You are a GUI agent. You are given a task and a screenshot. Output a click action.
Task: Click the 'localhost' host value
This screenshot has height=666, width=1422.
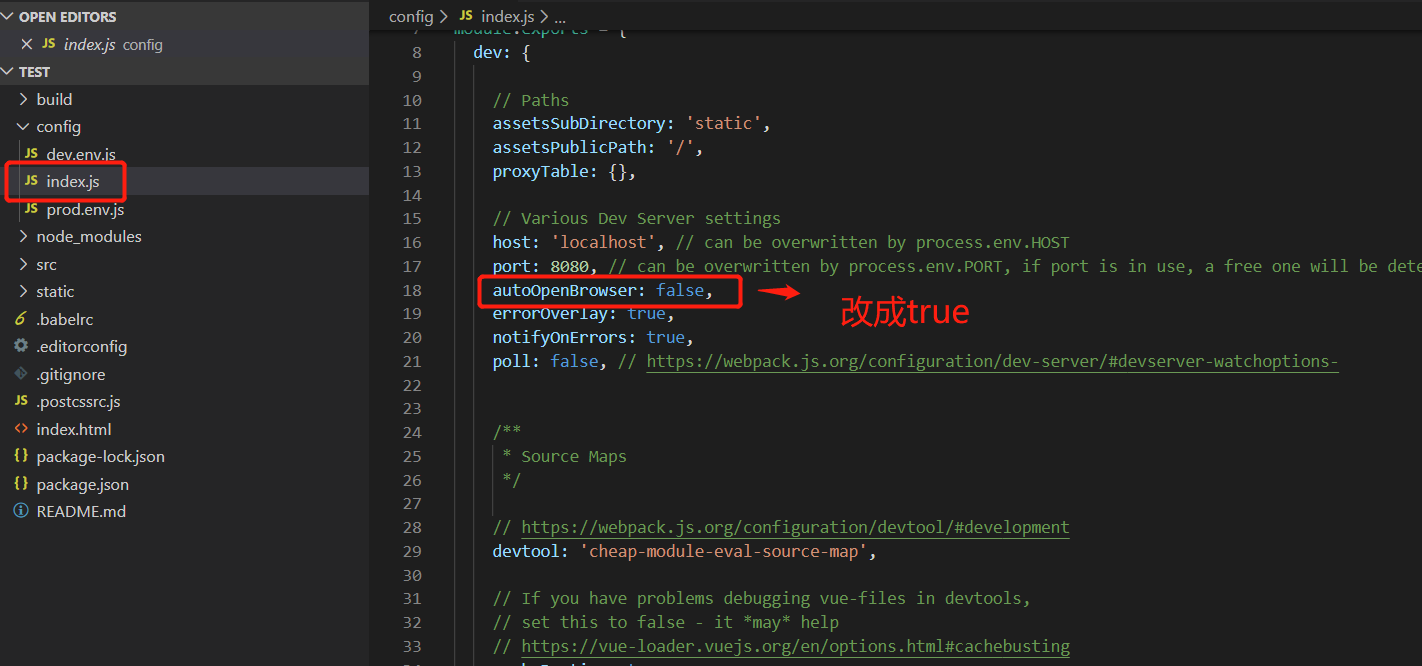pos(603,242)
